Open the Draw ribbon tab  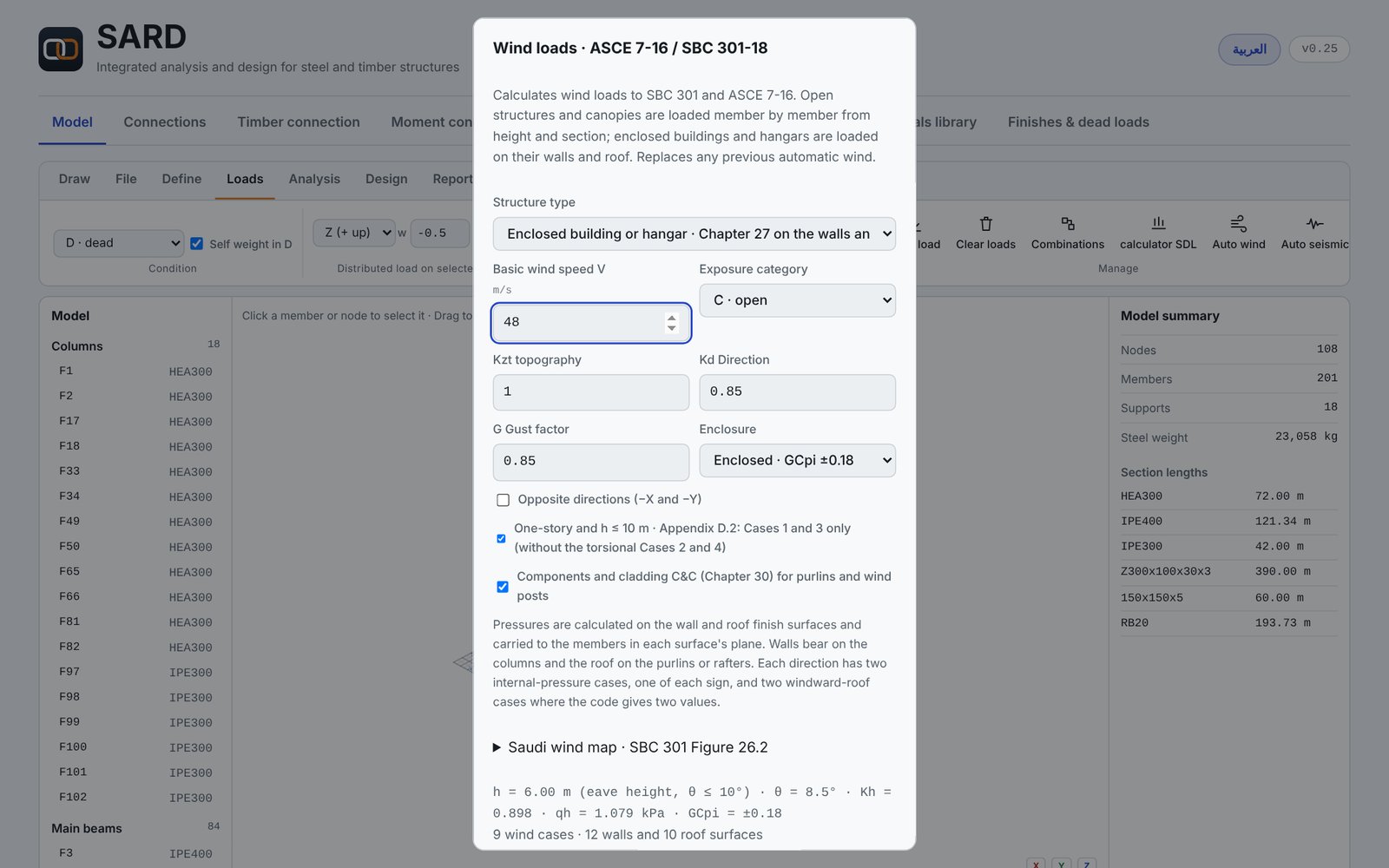[75, 179]
